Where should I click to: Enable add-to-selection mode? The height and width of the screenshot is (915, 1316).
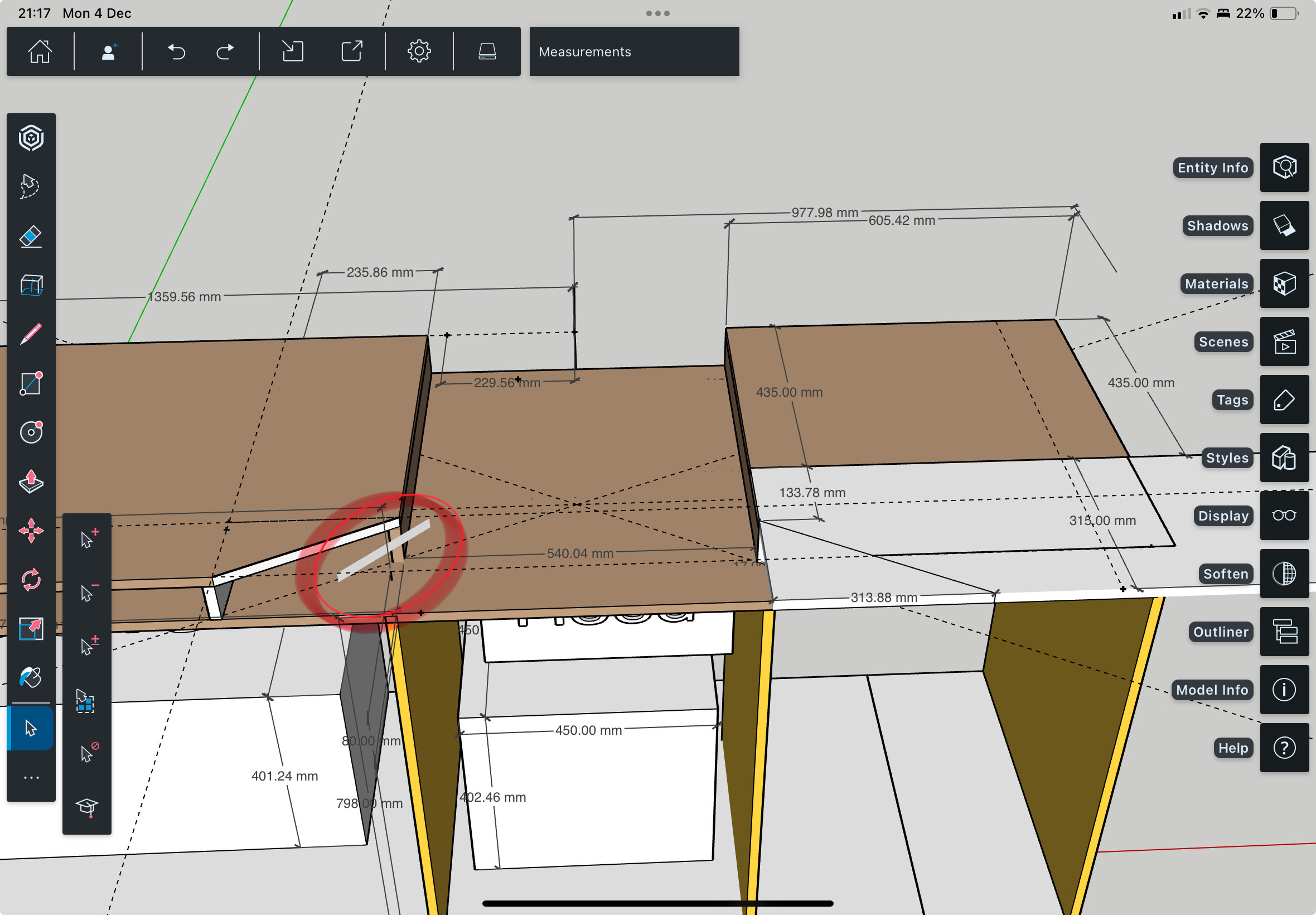click(x=88, y=539)
